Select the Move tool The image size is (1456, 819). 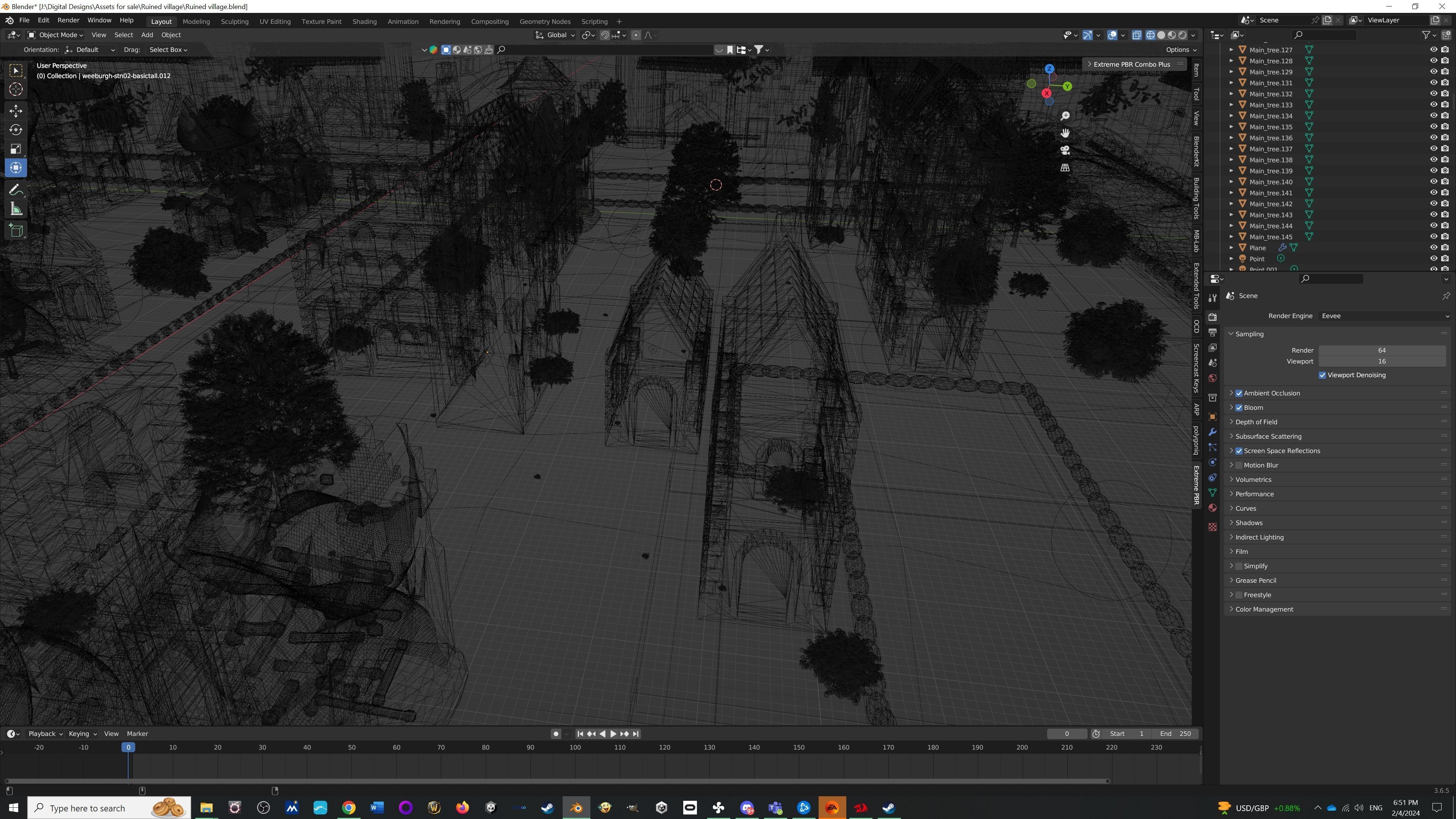pyautogui.click(x=16, y=111)
